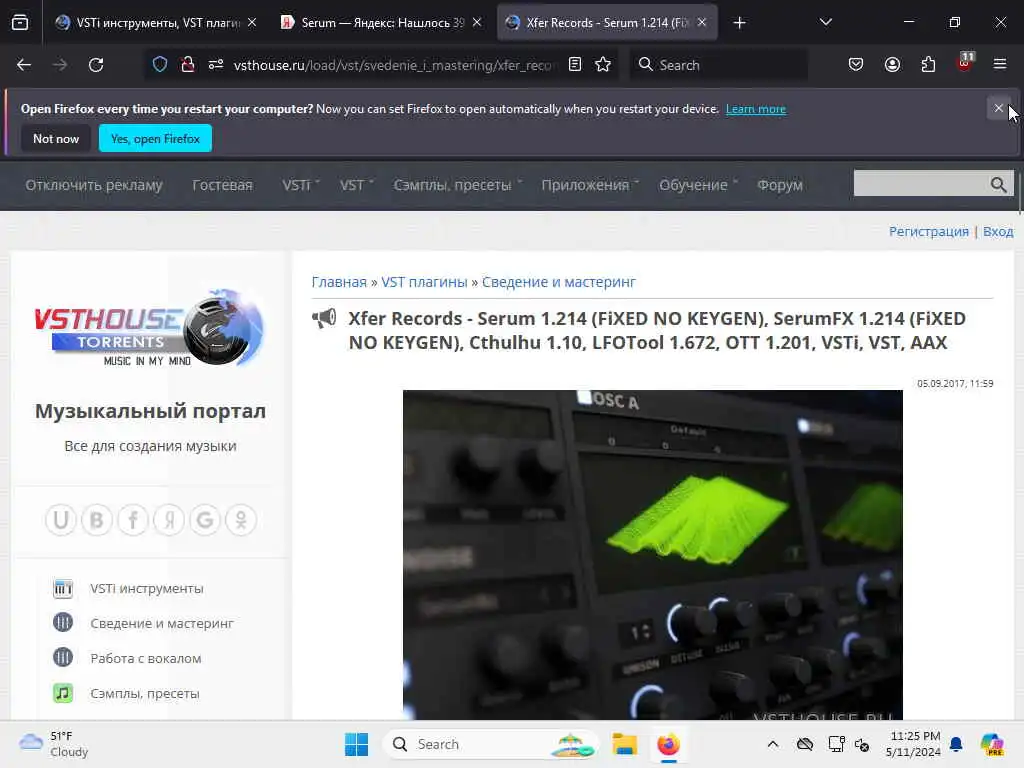Click the Facebook social login icon
Viewport: 1024px width, 768px height.
133,520
